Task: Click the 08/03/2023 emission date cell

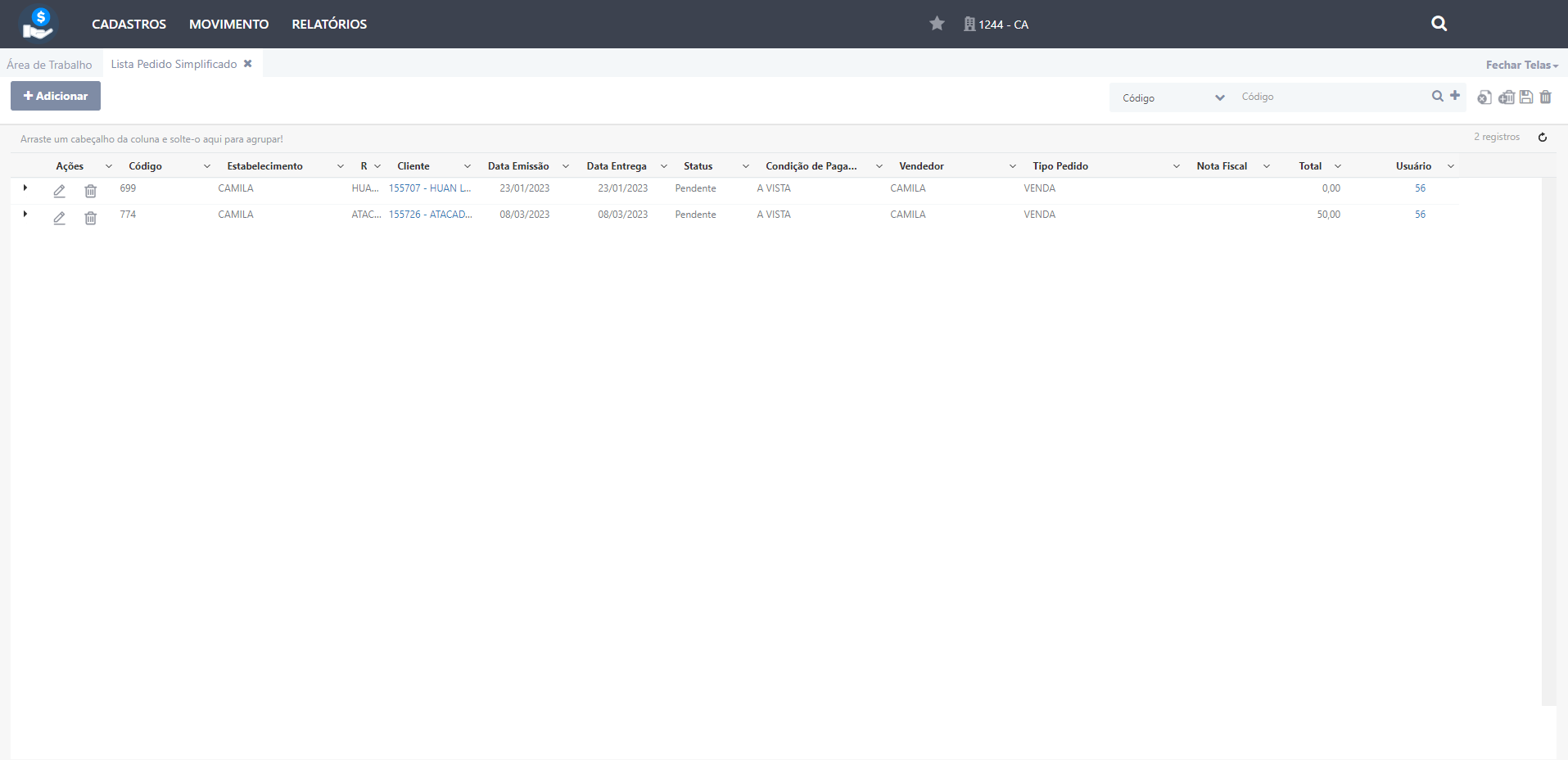Action: point(524,215)
